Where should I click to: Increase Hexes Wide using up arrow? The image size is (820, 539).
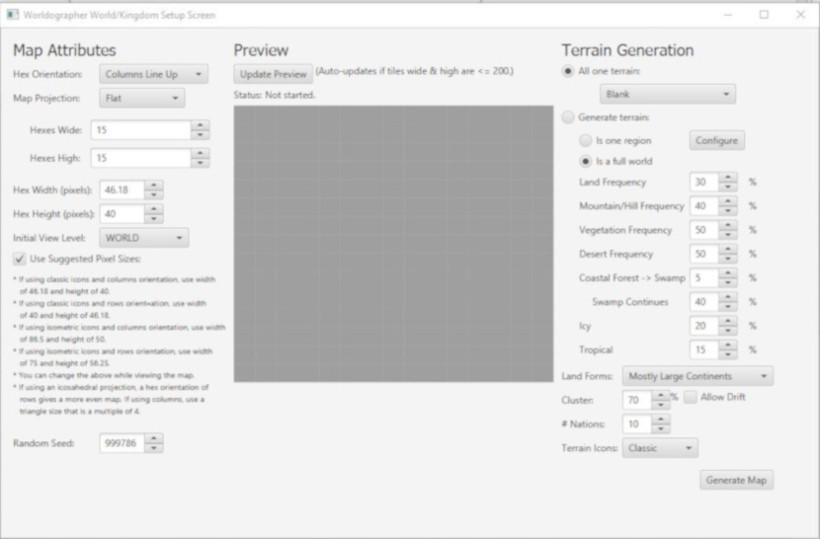[201, 125]
